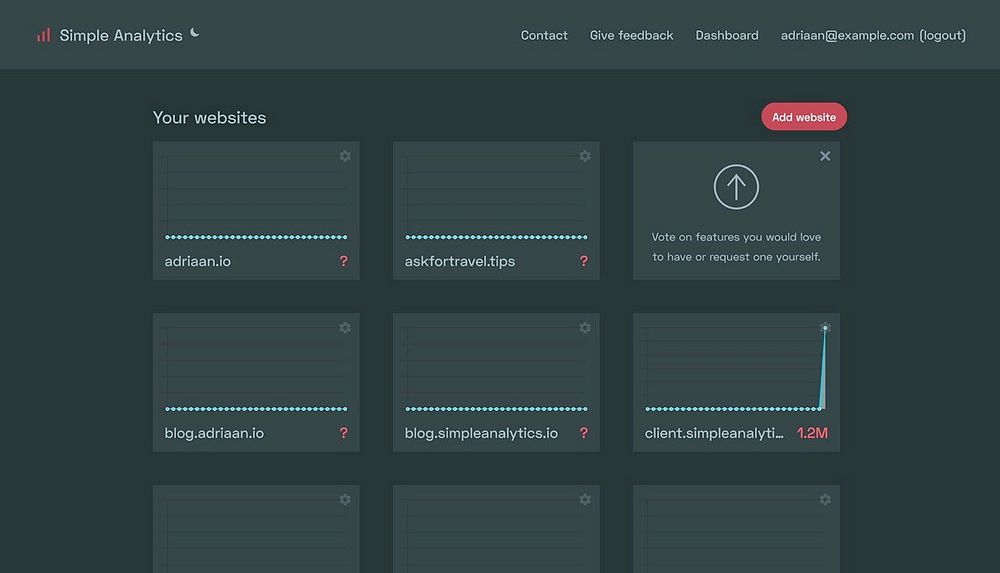Image resolution: width=1000 pixels, height=573 pixels.
Task: Open the blog.adriaan.io chart thumbnail
Action: click(x=256, y=368)
